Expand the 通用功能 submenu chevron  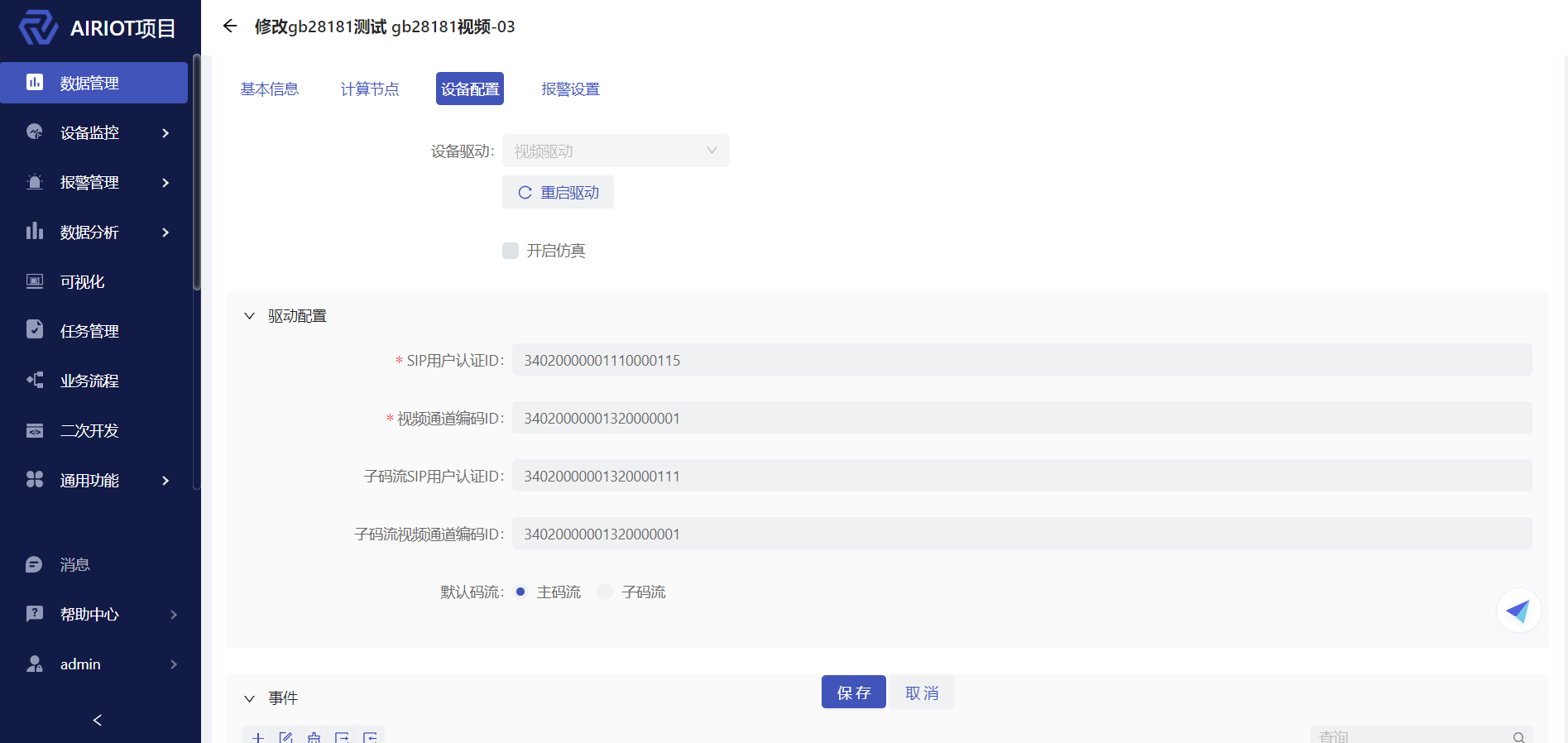click(x=165, y=480)
